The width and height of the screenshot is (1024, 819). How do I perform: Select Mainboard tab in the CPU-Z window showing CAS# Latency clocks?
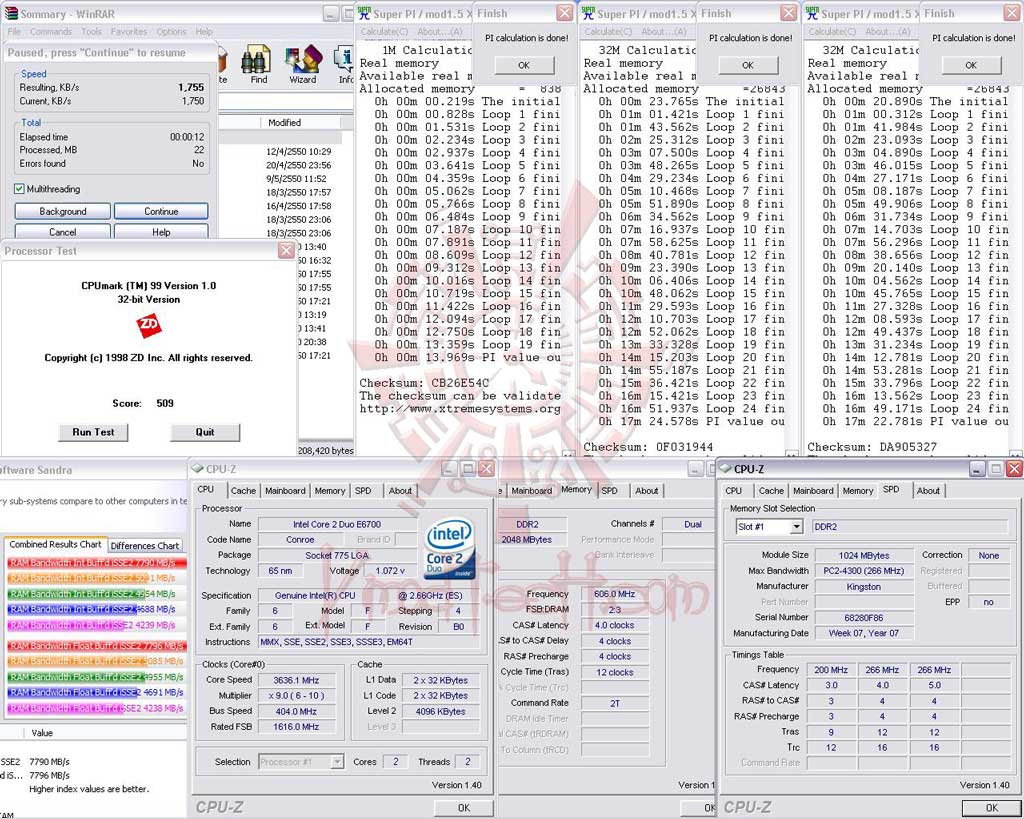[x=532, y=490]
